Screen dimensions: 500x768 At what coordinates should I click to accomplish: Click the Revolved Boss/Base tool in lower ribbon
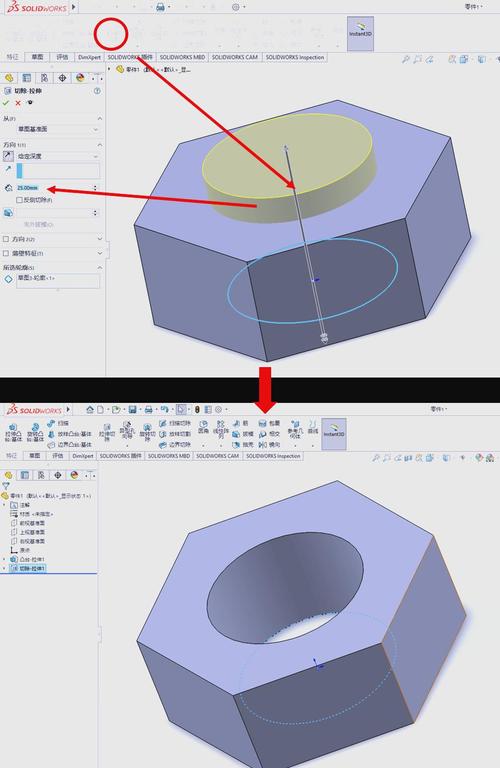35,432
